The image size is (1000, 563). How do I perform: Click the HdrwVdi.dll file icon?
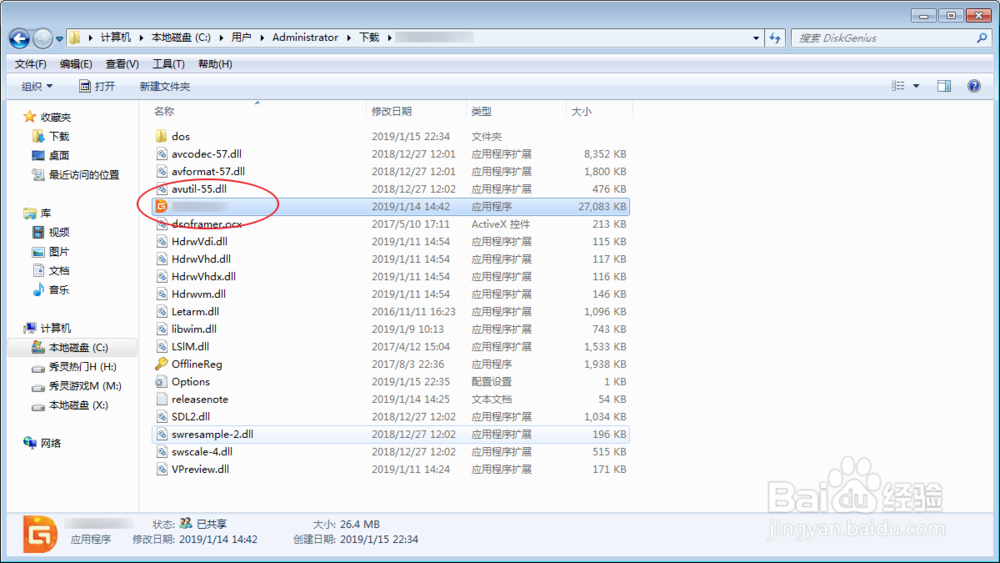tap(162, 241)
